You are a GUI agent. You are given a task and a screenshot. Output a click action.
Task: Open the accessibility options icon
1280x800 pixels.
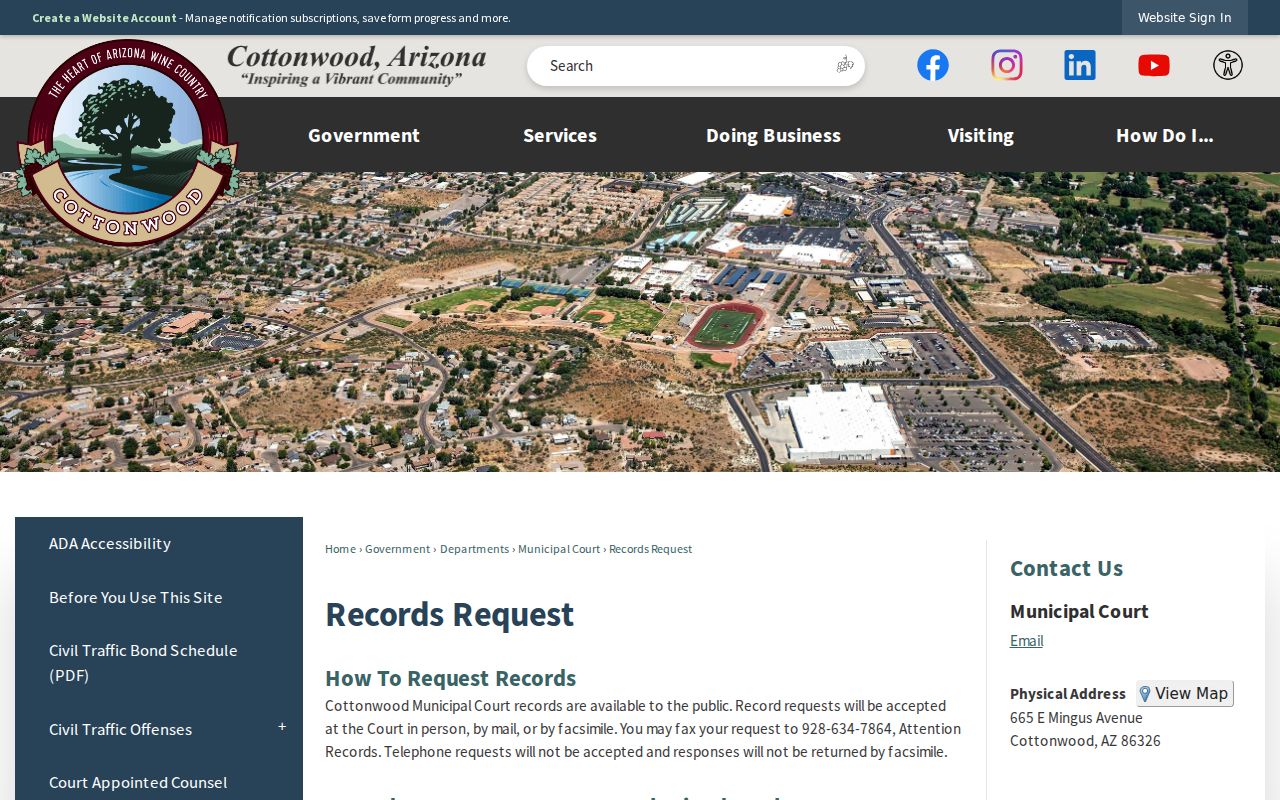pos(1228,65)
